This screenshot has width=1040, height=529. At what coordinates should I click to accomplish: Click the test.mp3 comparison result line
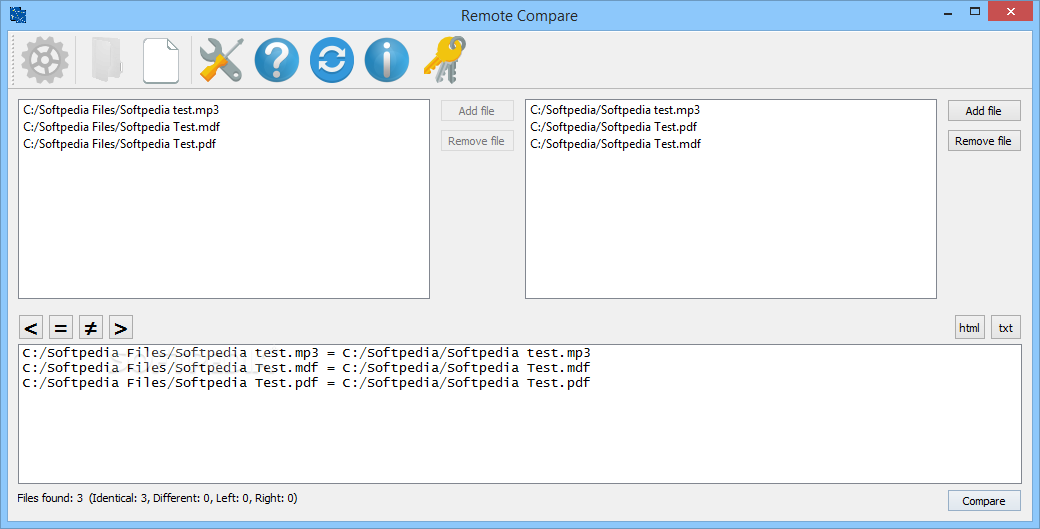tap(306, 353)
